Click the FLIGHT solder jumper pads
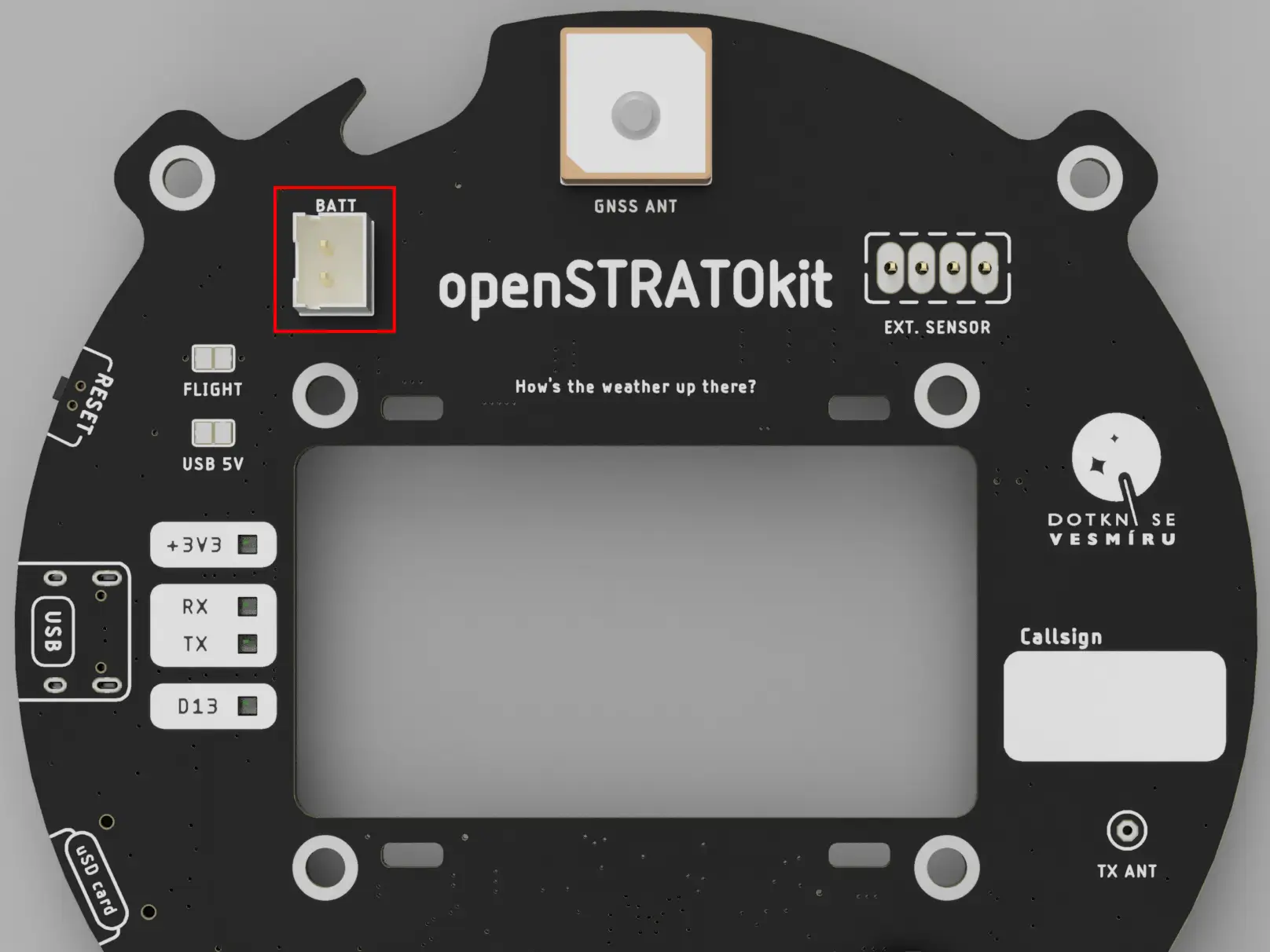Screen dimensions: 1270x952 tap(213, 359)
